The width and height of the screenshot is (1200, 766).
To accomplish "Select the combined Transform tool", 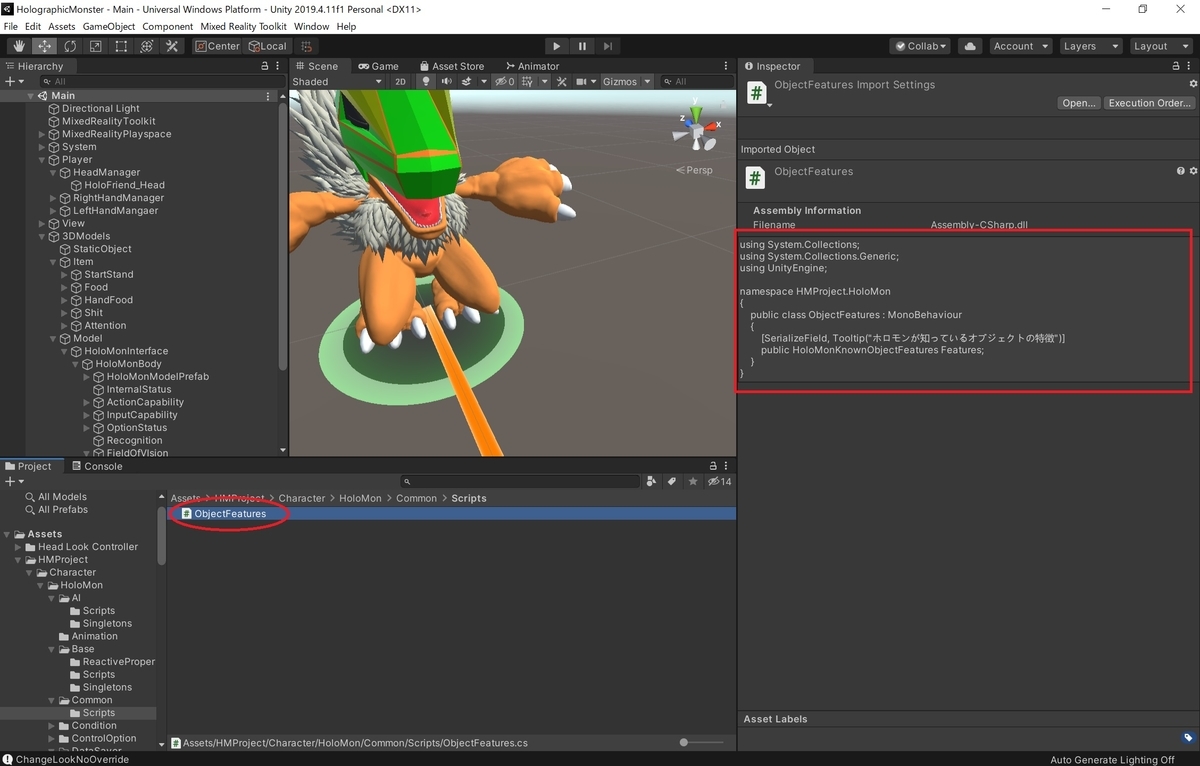I will [146, 46].
